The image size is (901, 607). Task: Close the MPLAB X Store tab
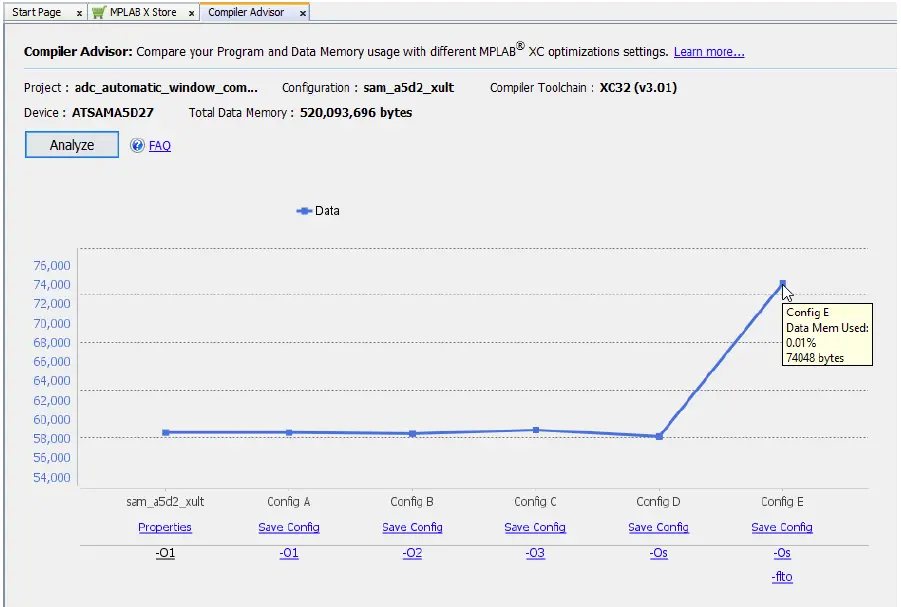coord(191,13)
